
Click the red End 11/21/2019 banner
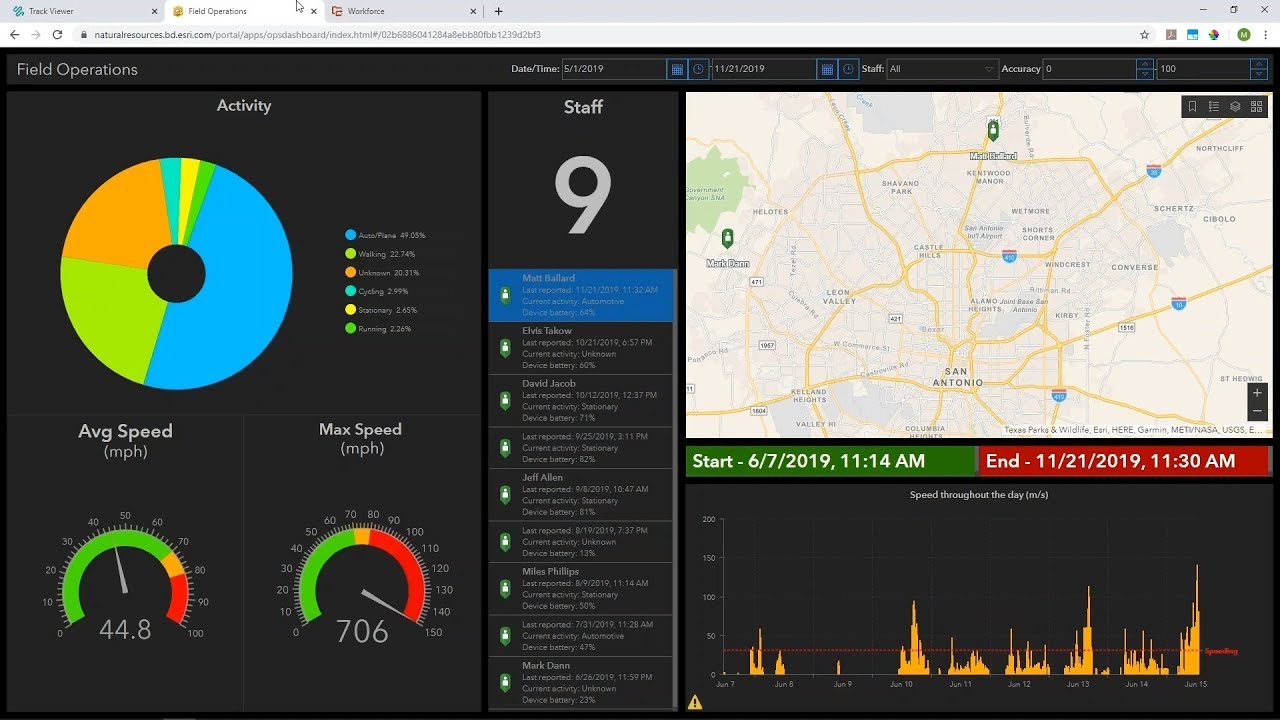tap(1123, 461)
